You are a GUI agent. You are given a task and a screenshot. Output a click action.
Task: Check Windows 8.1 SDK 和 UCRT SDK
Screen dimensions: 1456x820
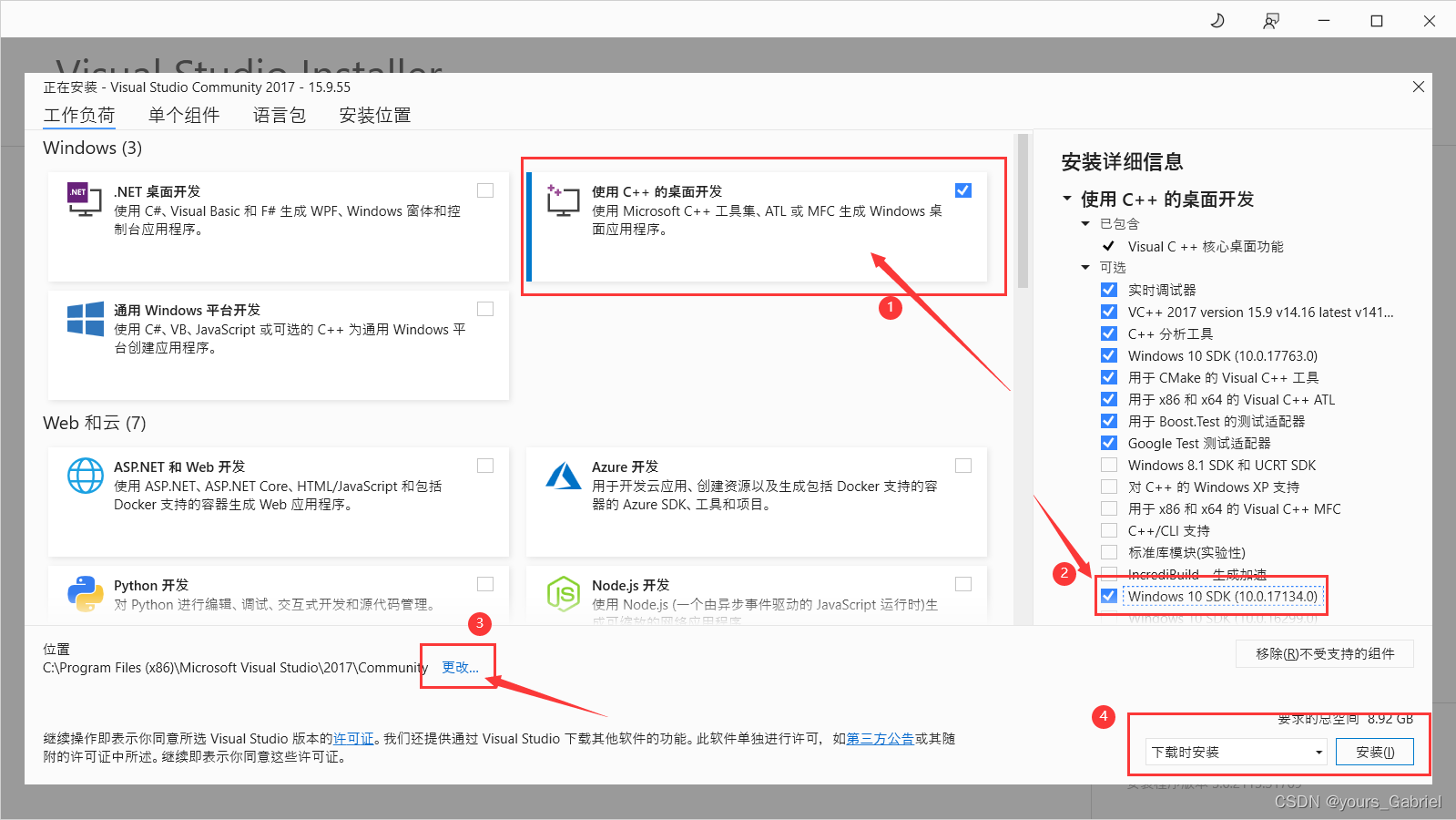tap(1109, 465)
